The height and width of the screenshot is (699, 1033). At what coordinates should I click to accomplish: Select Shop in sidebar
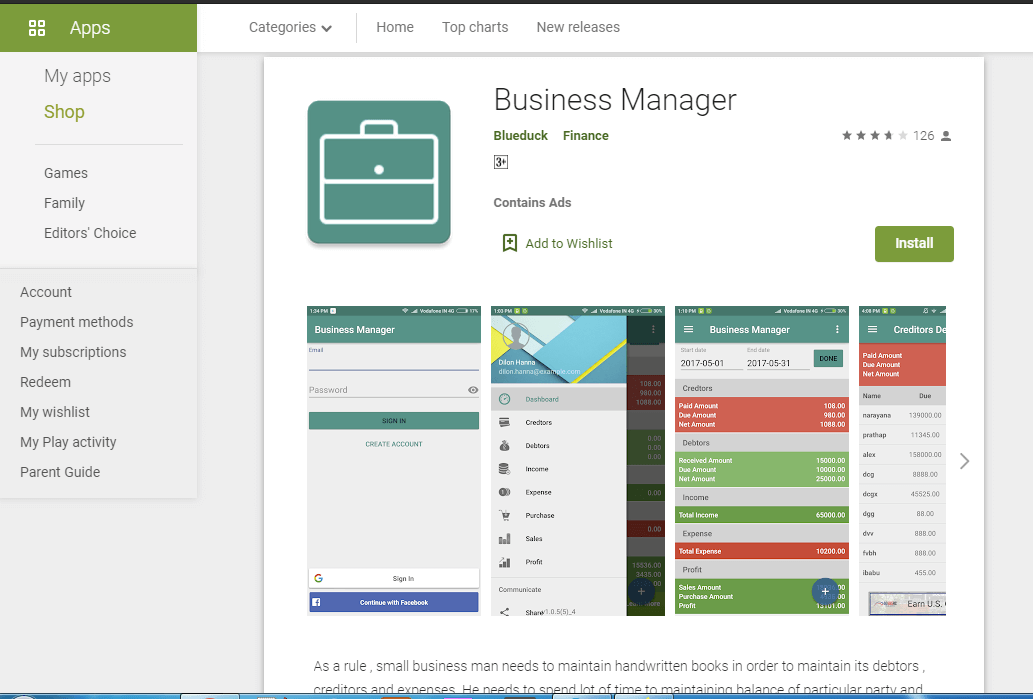pyautogui.click(x=64, y=112)
